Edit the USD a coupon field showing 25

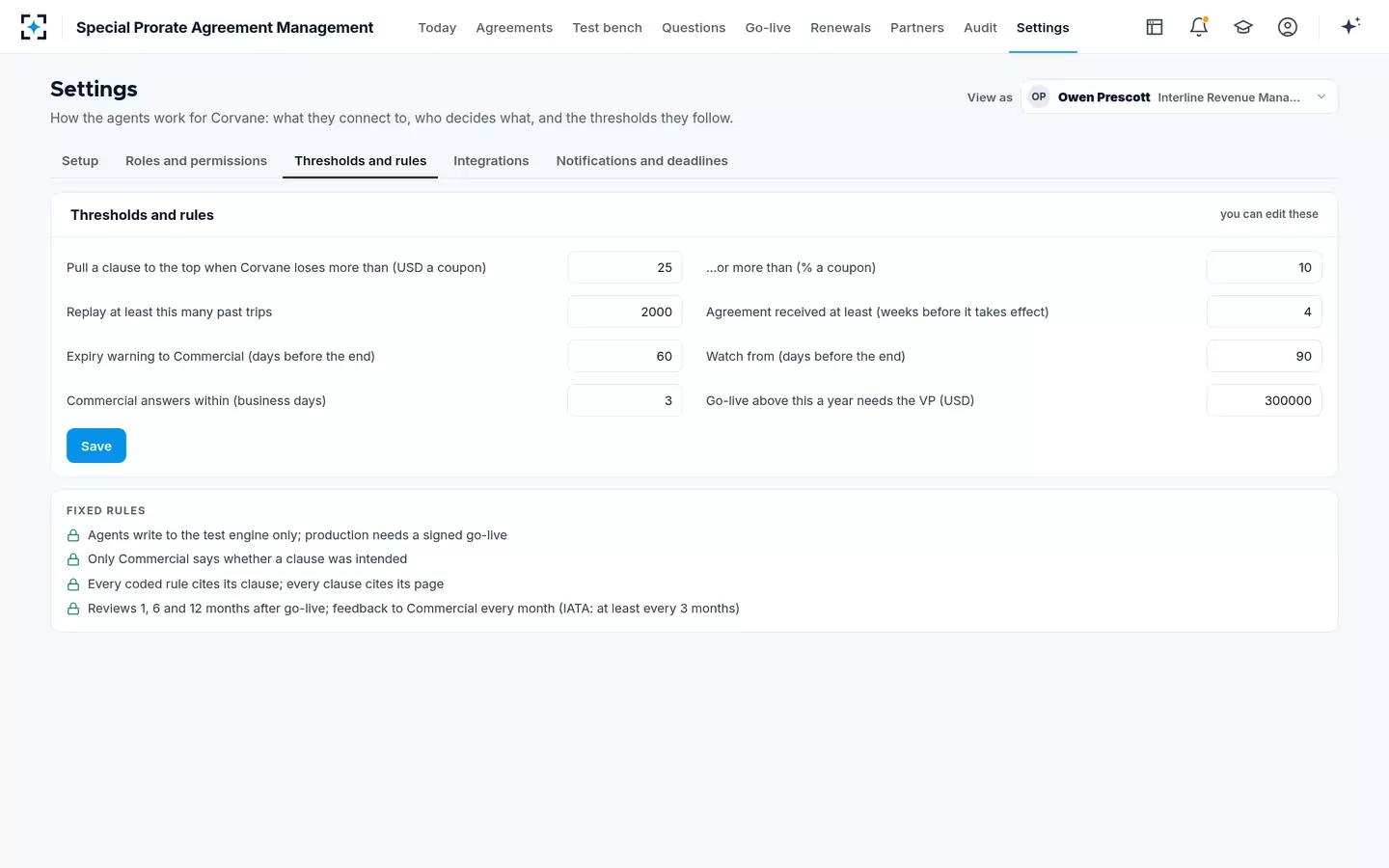click(625, 267)
